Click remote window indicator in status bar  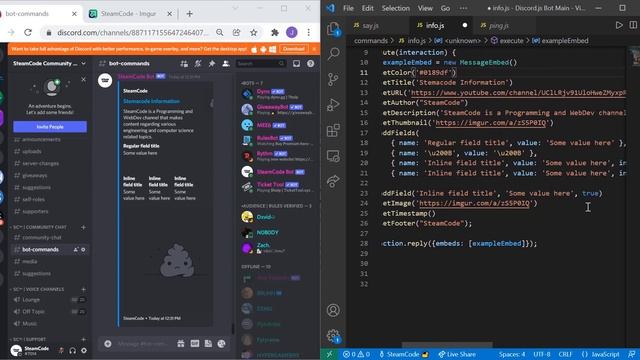pos(330,354)
